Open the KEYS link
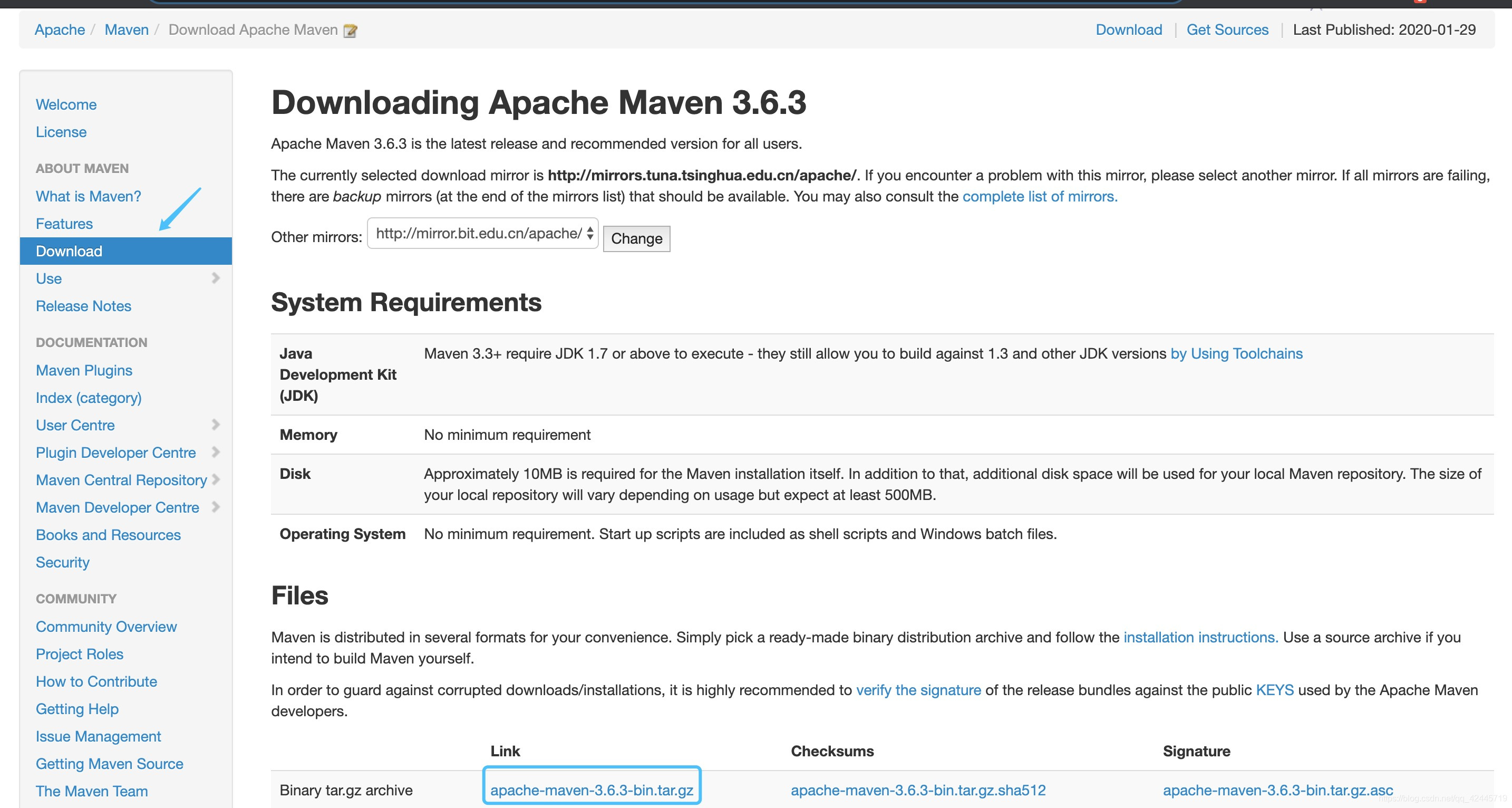The height and width of the screenshot is (808, 1512). click(x=1274, y=690)
